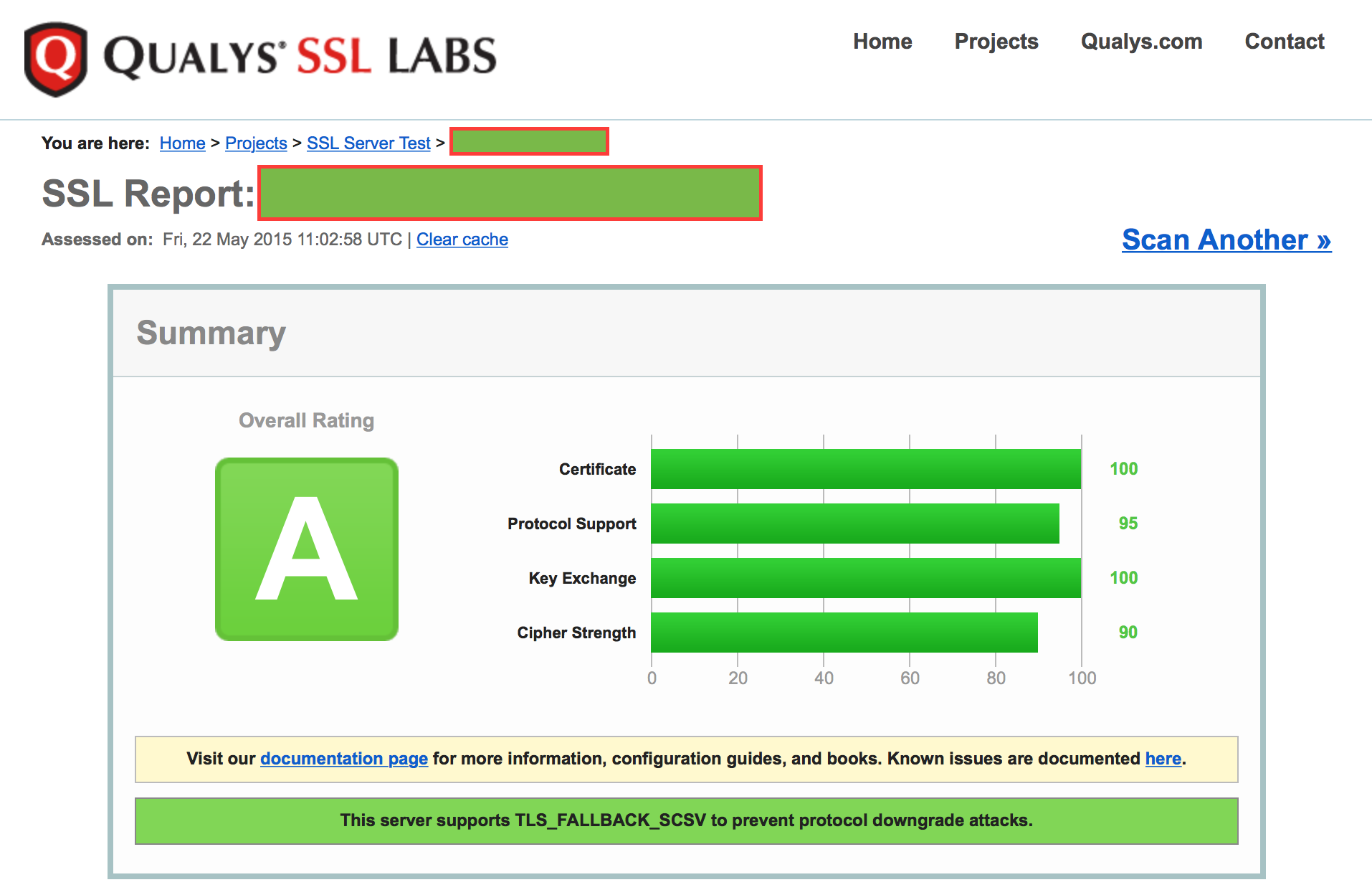Open the Projects navigation menu item
1372x895 pixels.
click(996, 42)
